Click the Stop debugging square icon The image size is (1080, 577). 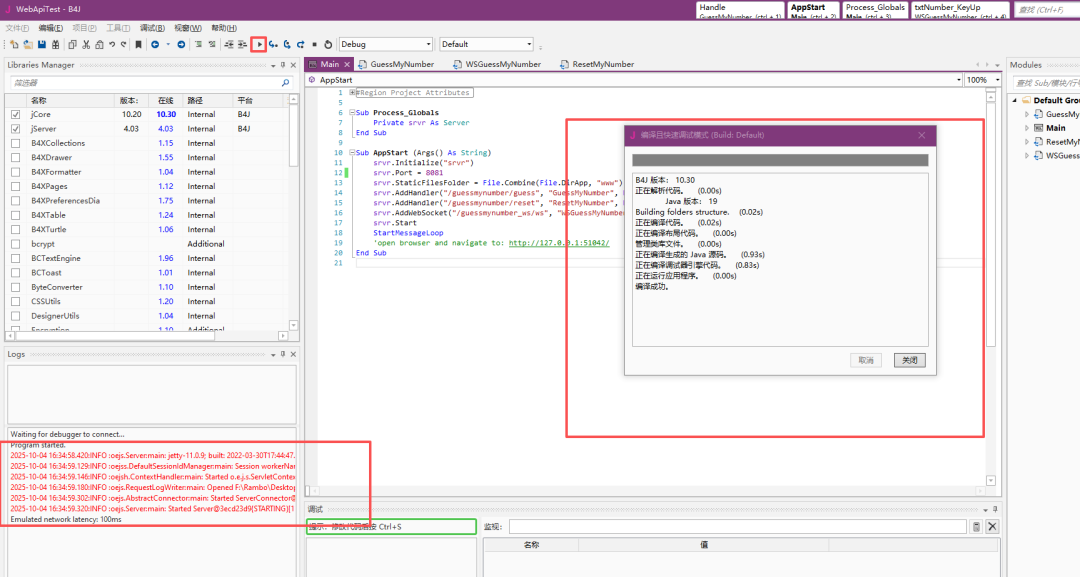(315, 44)
